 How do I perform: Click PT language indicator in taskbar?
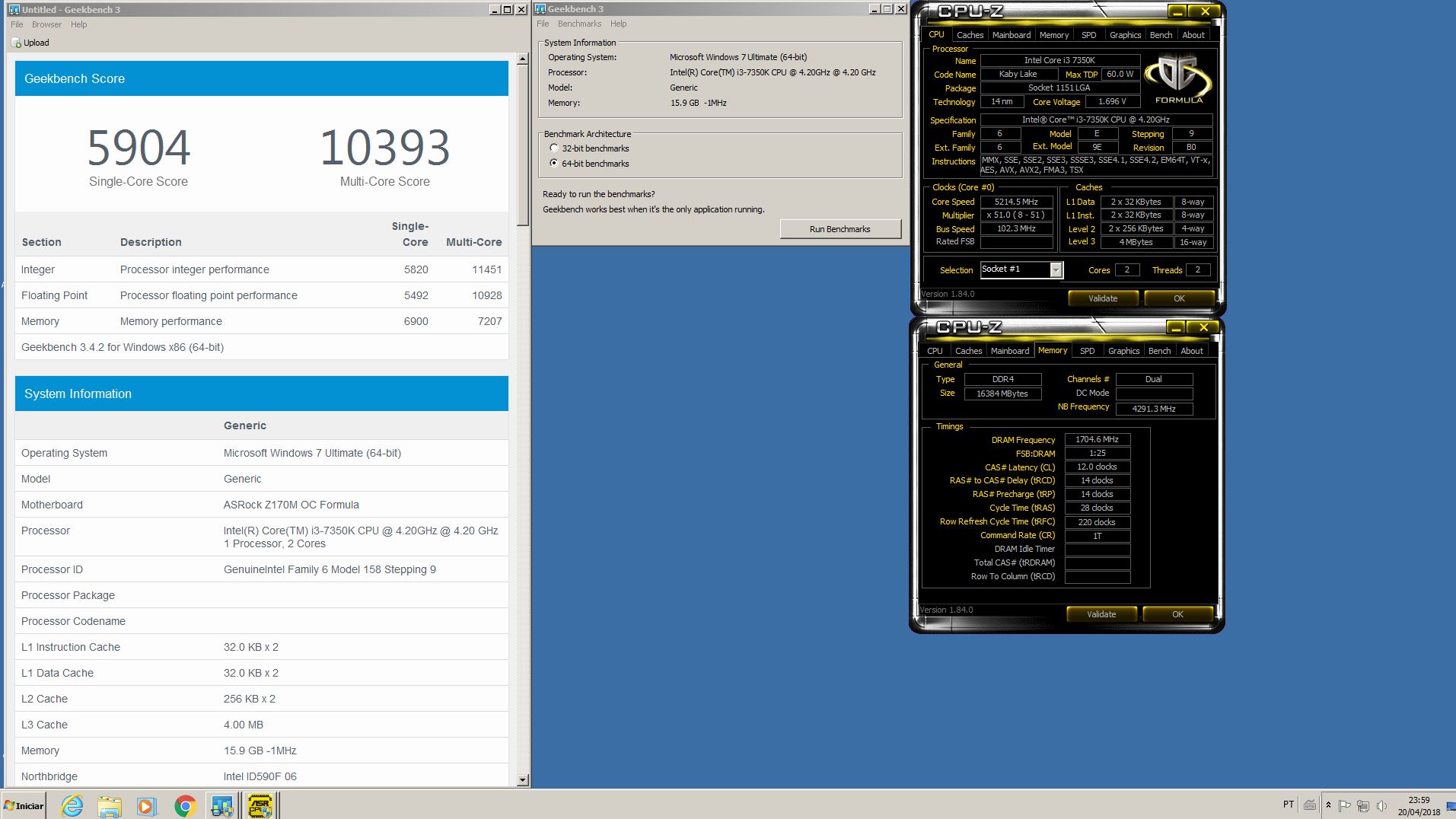(x=1288, y=805)
